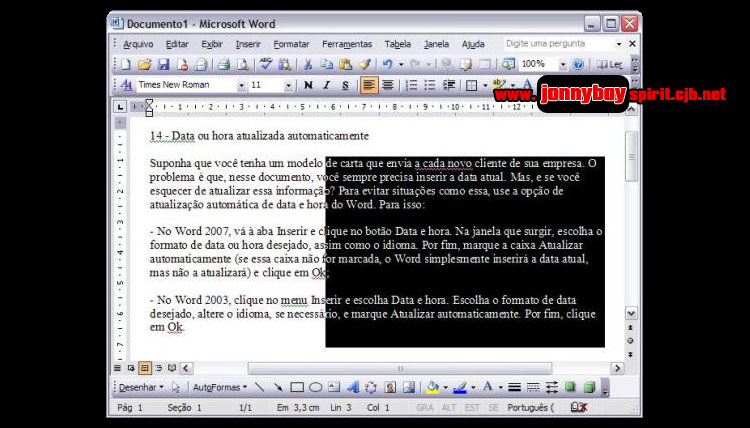The image size is (750, 428).
Task: Open the Janela menu
Action: tap(436, 44)
